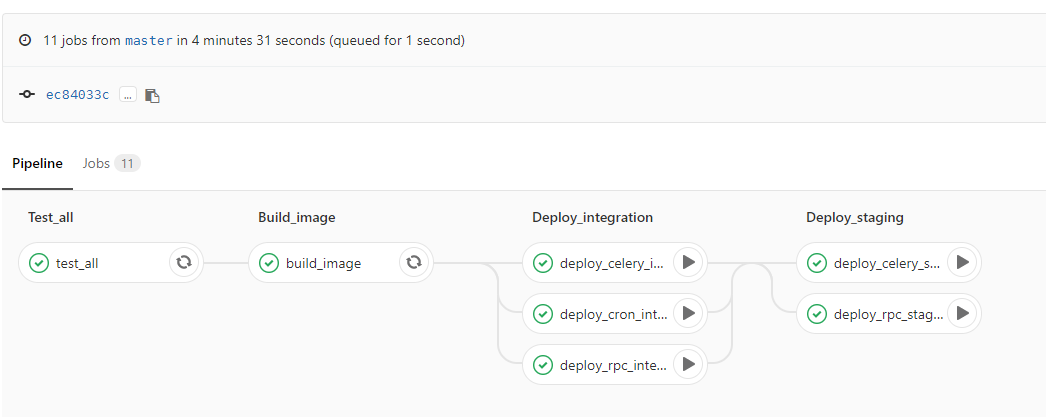Open the build_image job details
The image size is (1046, 417).
(x=323, y=264)
